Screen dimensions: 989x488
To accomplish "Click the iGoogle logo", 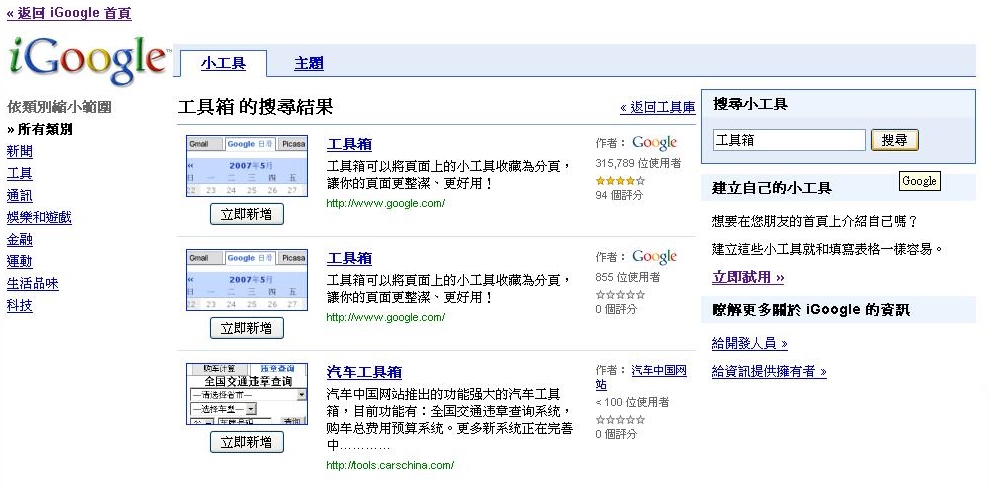I will (x=88, y=61).
